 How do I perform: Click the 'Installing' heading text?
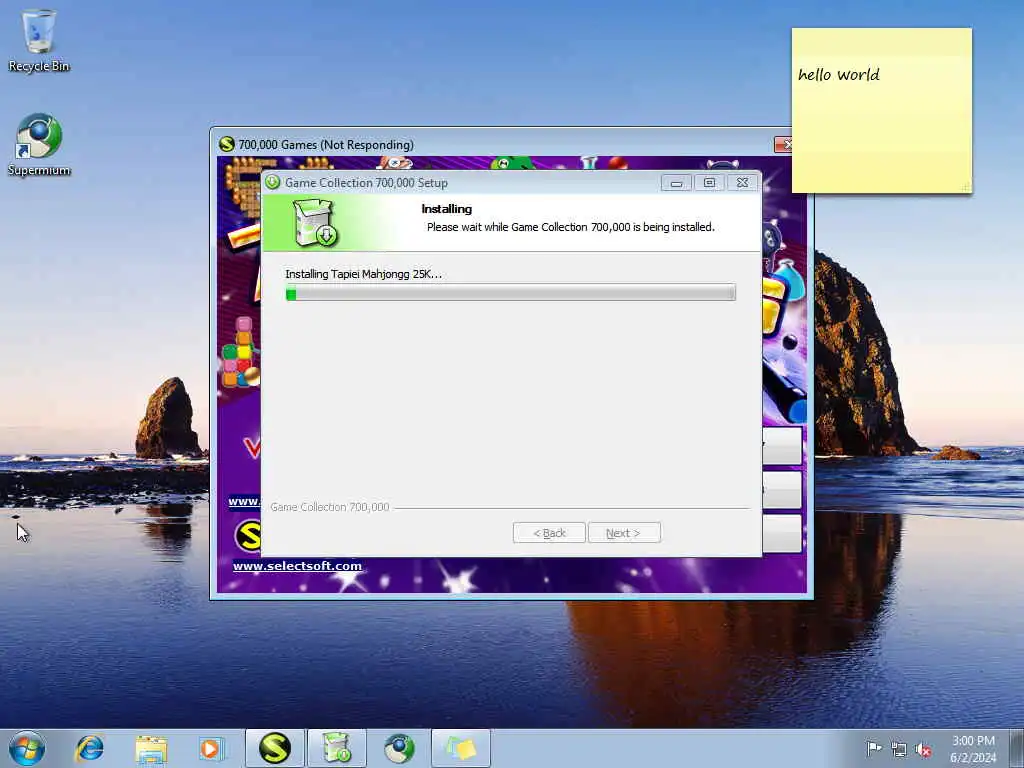coord(447,209)
